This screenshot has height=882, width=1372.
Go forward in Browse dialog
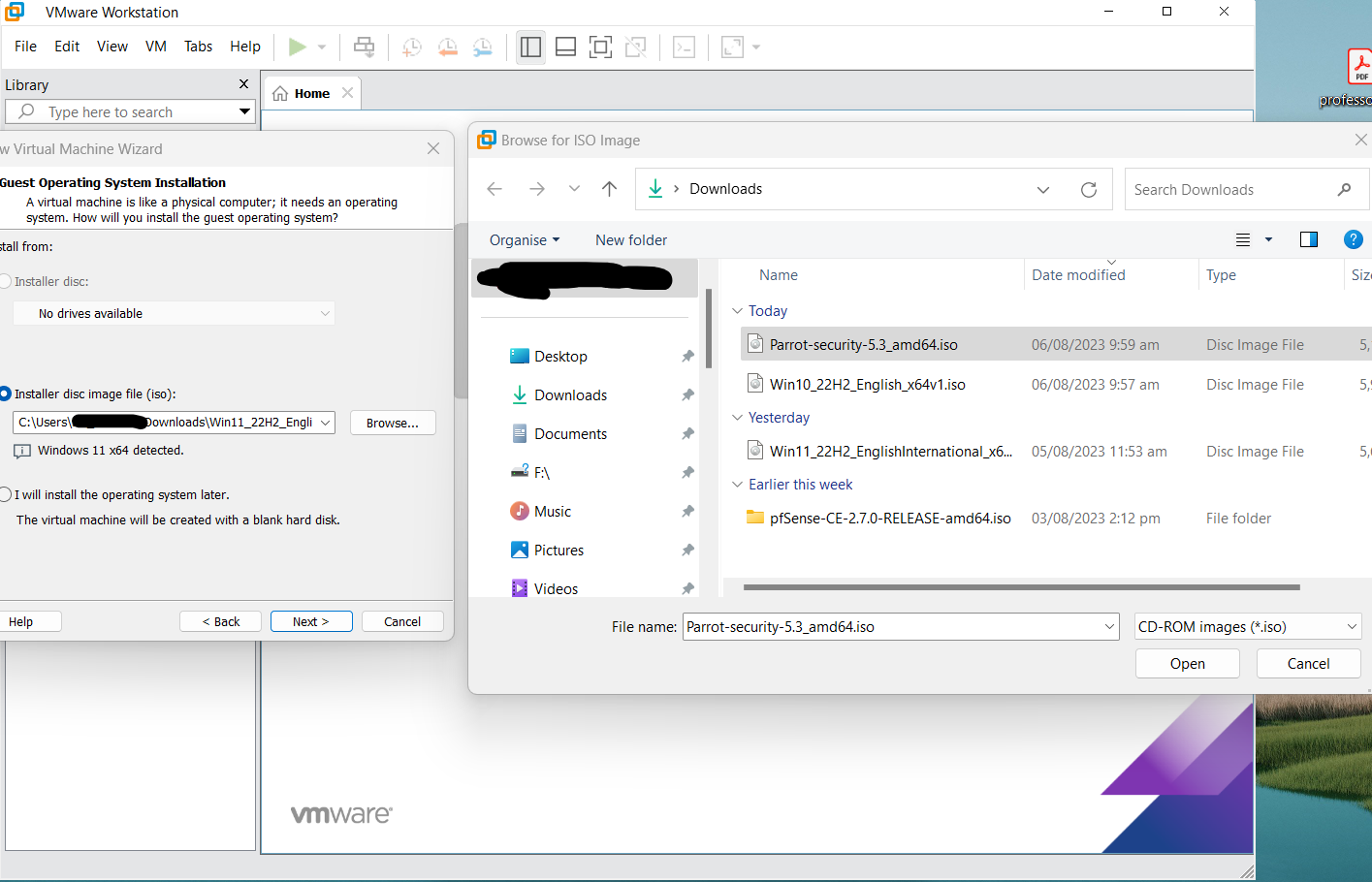(x=536, y=189)
